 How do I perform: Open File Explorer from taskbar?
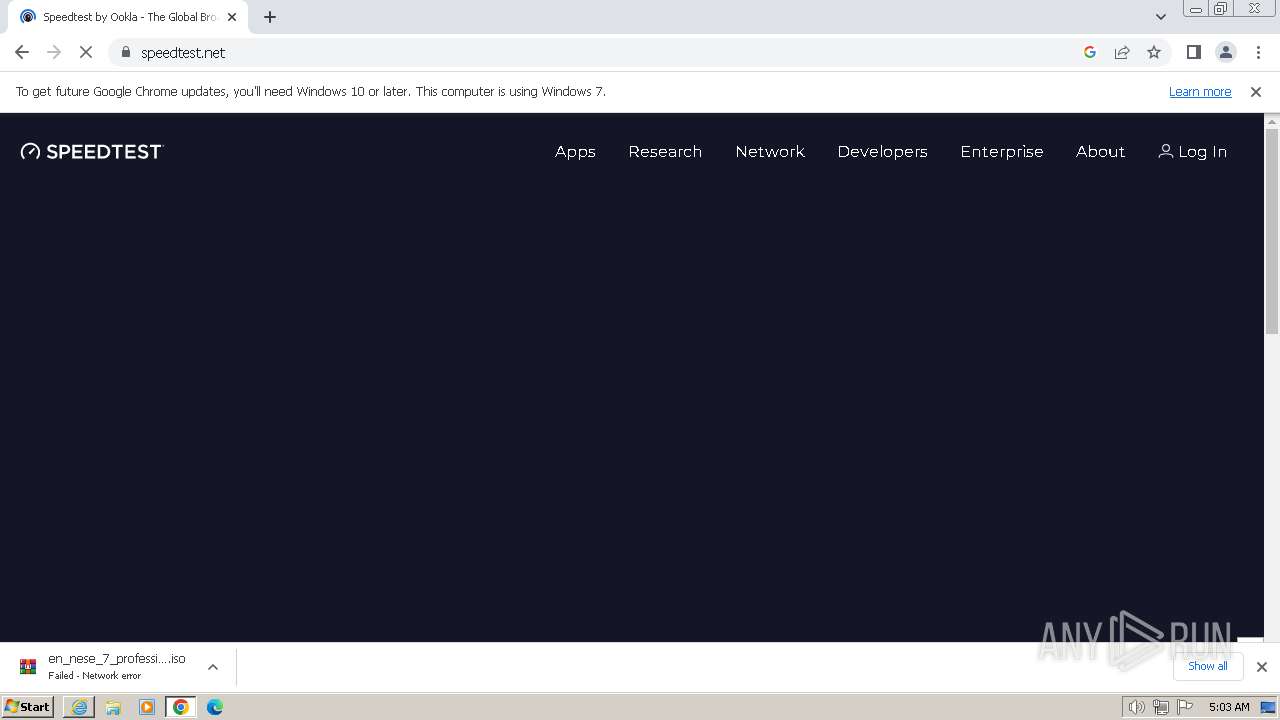[x=113, y=707]
